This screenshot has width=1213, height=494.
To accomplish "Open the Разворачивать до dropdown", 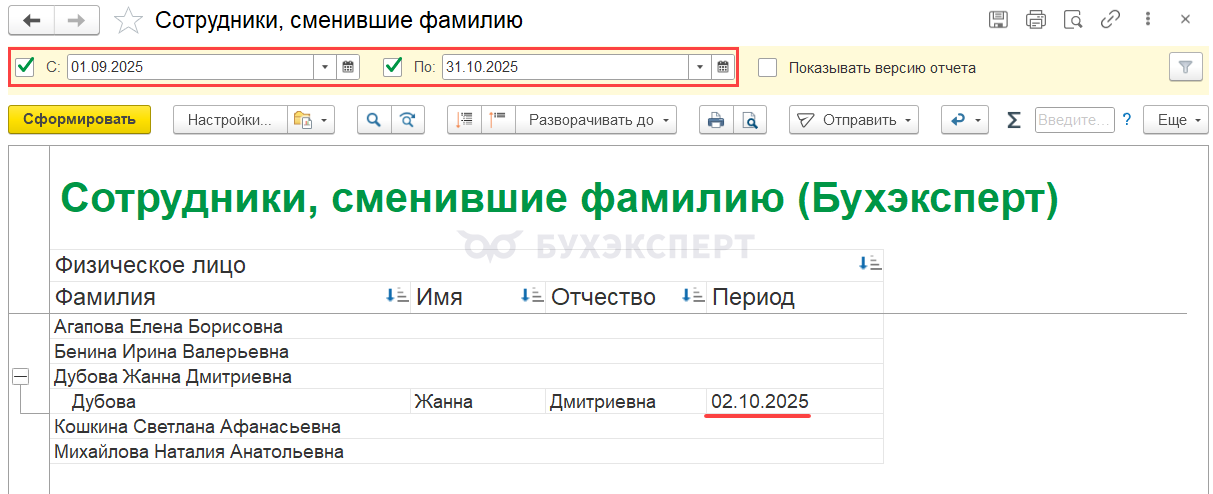I will click(596, 120).
